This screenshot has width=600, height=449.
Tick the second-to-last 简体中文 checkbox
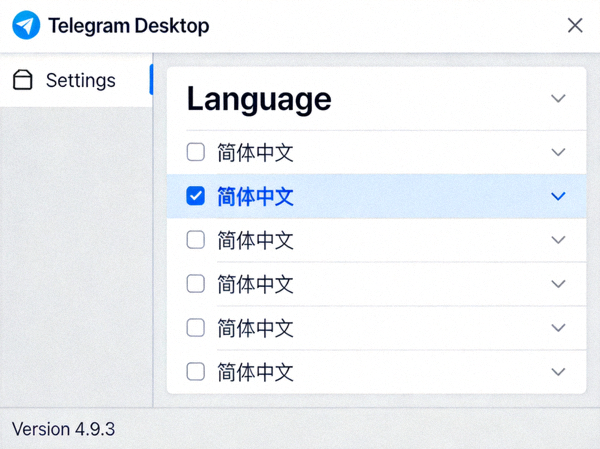196,328
